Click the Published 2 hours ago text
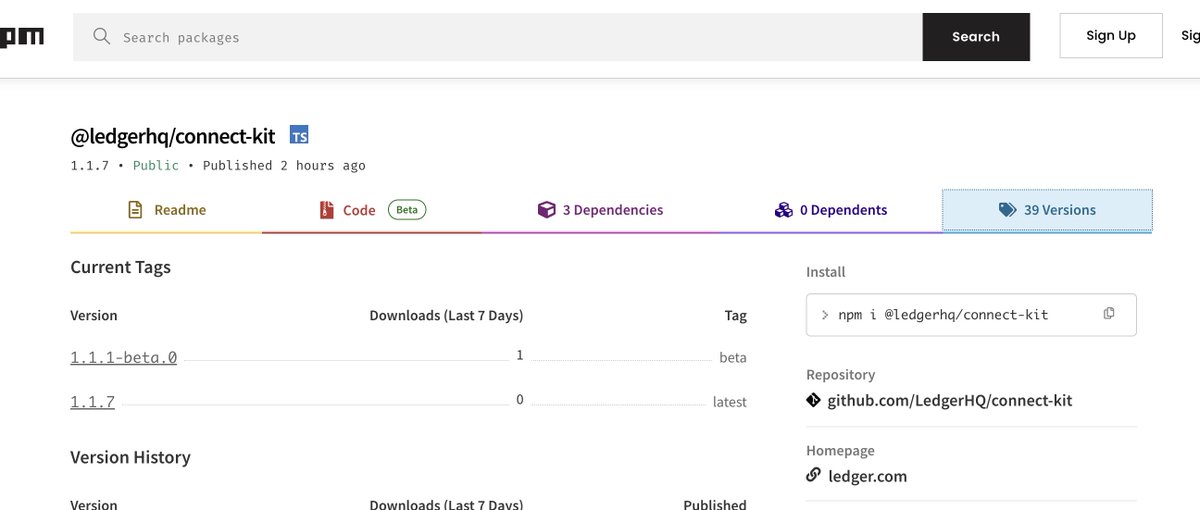The width and height of the screenshot is (1200, 510). (x=284, y=165)
